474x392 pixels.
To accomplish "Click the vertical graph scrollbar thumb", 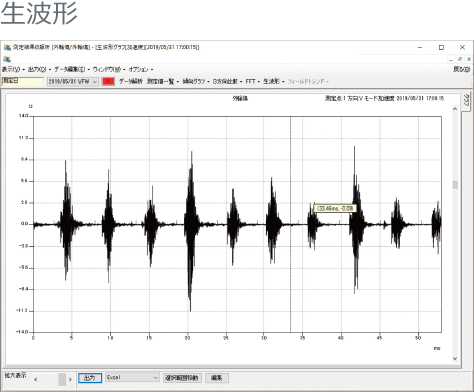I will [455, 184].
